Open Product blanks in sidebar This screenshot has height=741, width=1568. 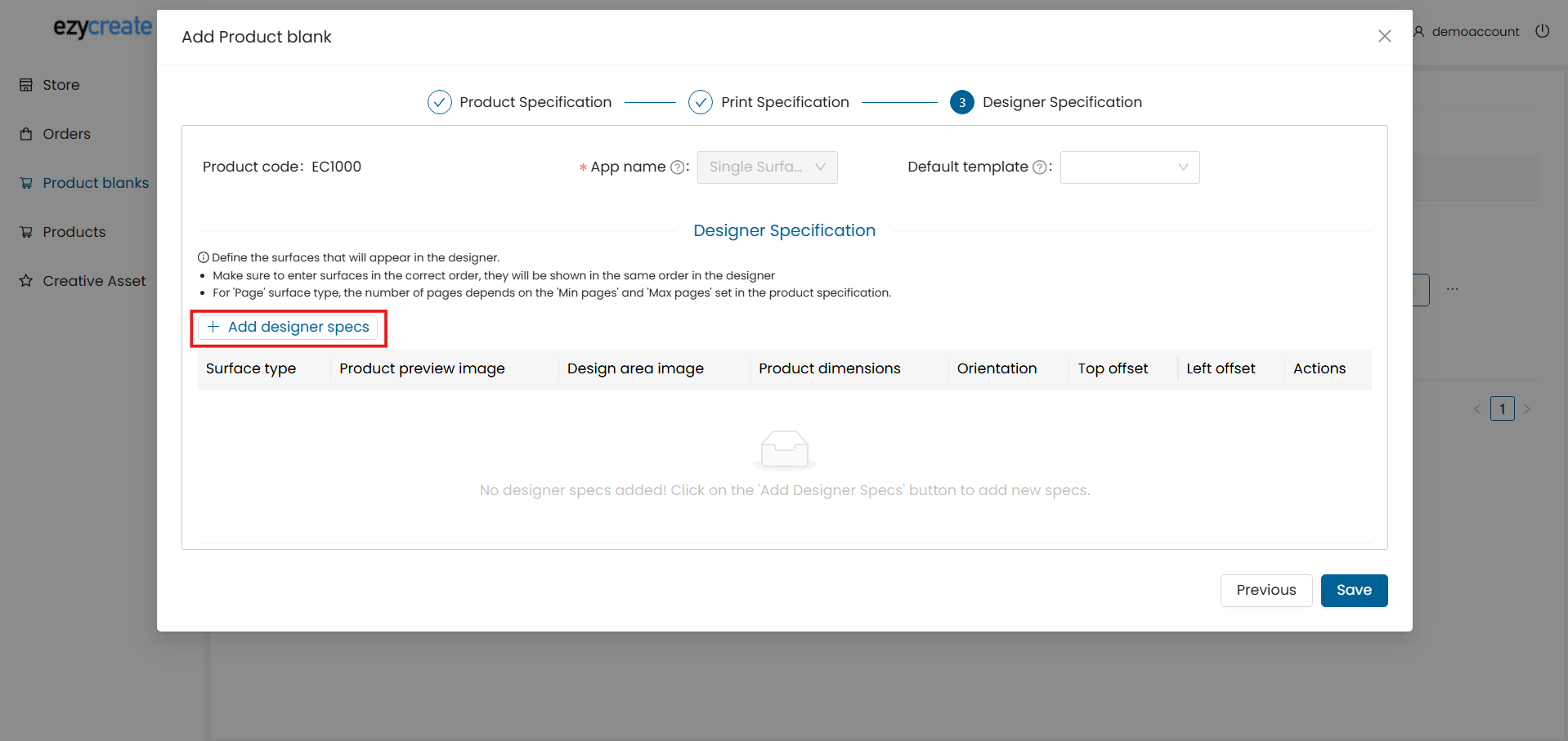point(95,183)
